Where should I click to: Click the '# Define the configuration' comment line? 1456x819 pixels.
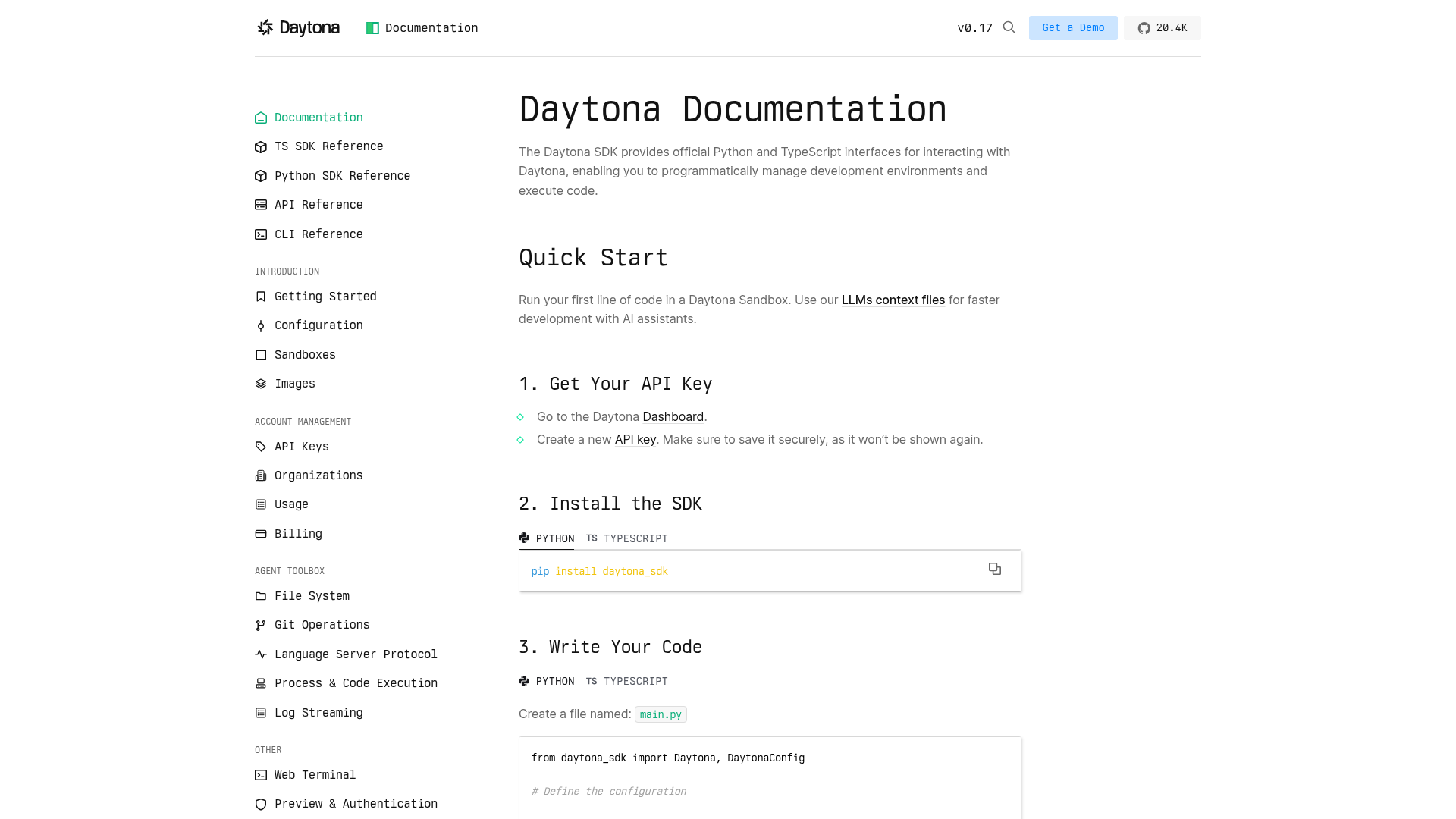pos(609,791)
